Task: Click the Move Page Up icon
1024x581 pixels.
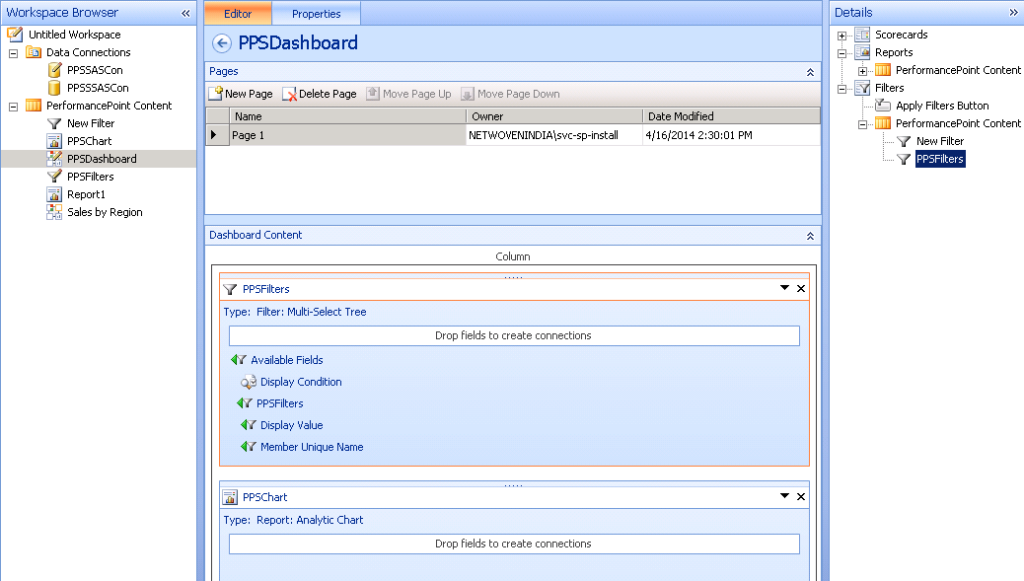Action: 373,93
